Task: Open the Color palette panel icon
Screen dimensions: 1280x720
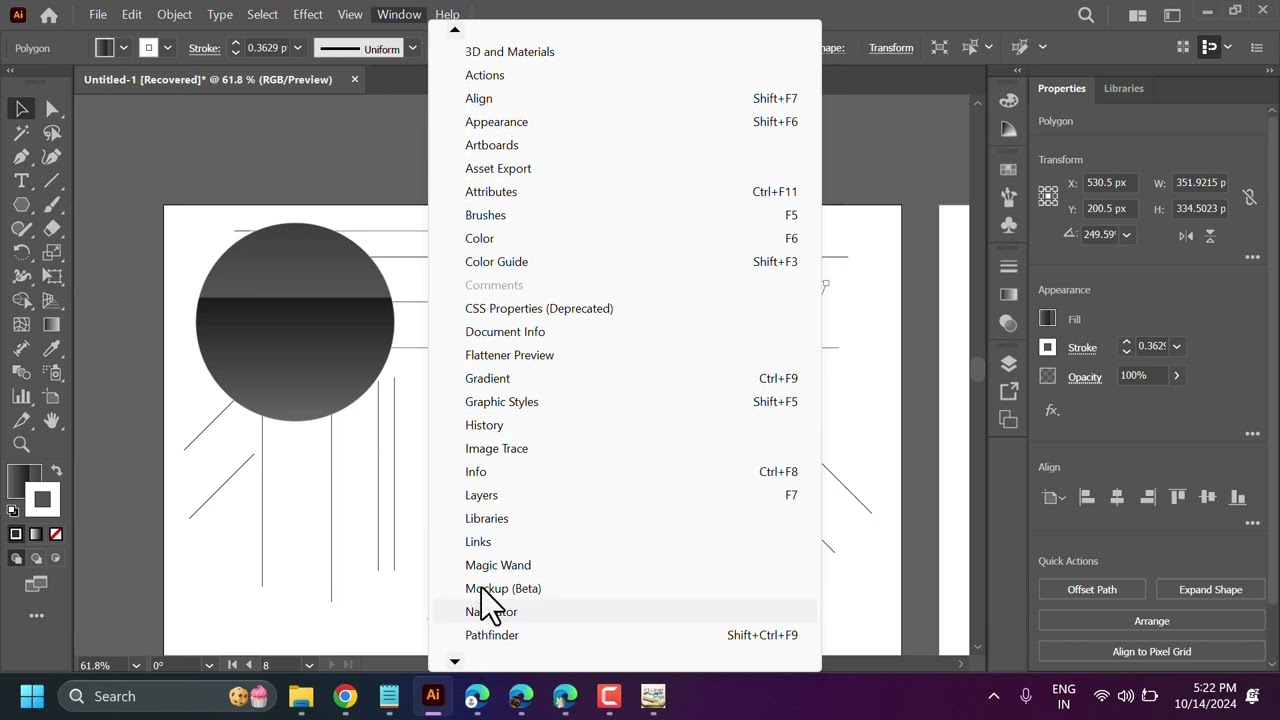Action: [x=1008, y=101]
